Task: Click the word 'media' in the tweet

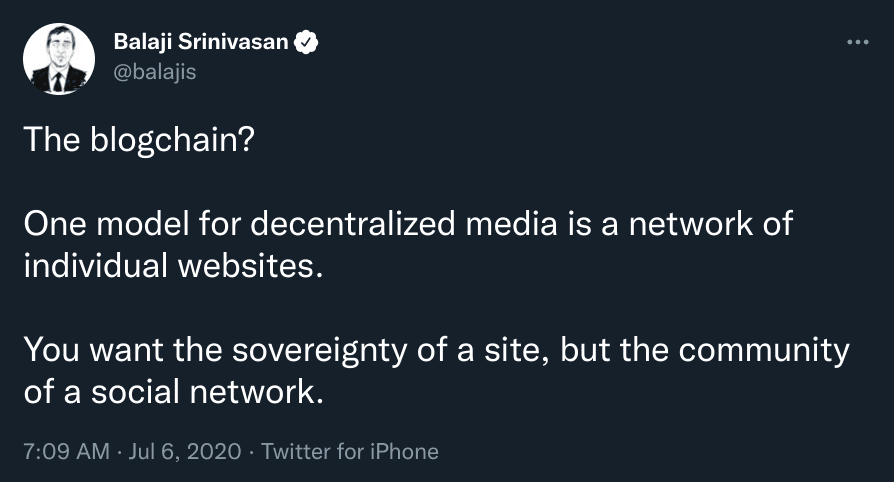Action: pyautogui.click(x=511, y=223)
